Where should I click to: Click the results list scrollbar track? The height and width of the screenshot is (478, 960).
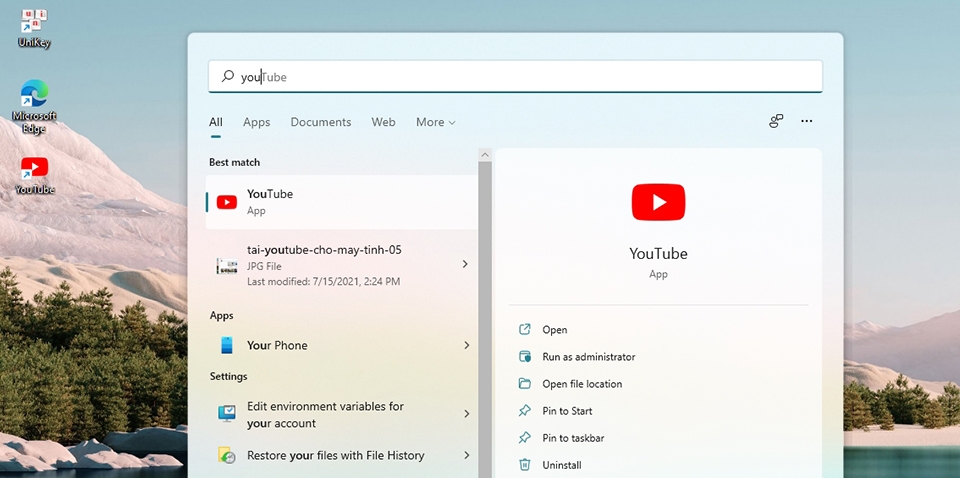[485, 319]
